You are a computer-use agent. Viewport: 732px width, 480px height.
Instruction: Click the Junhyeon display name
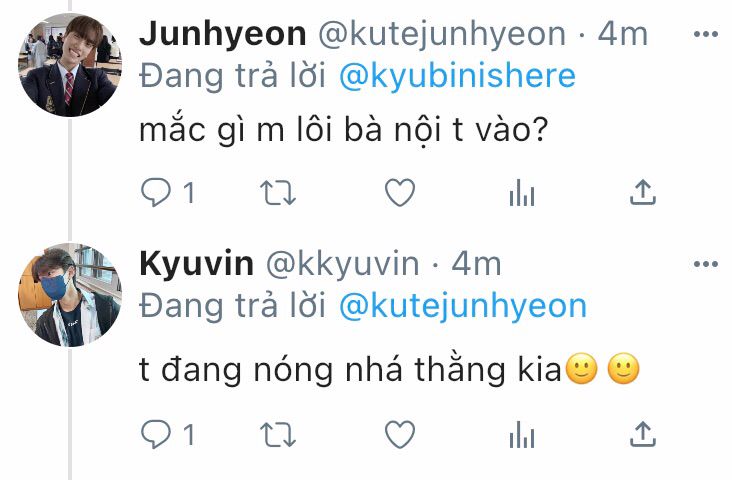pos(223,35)
